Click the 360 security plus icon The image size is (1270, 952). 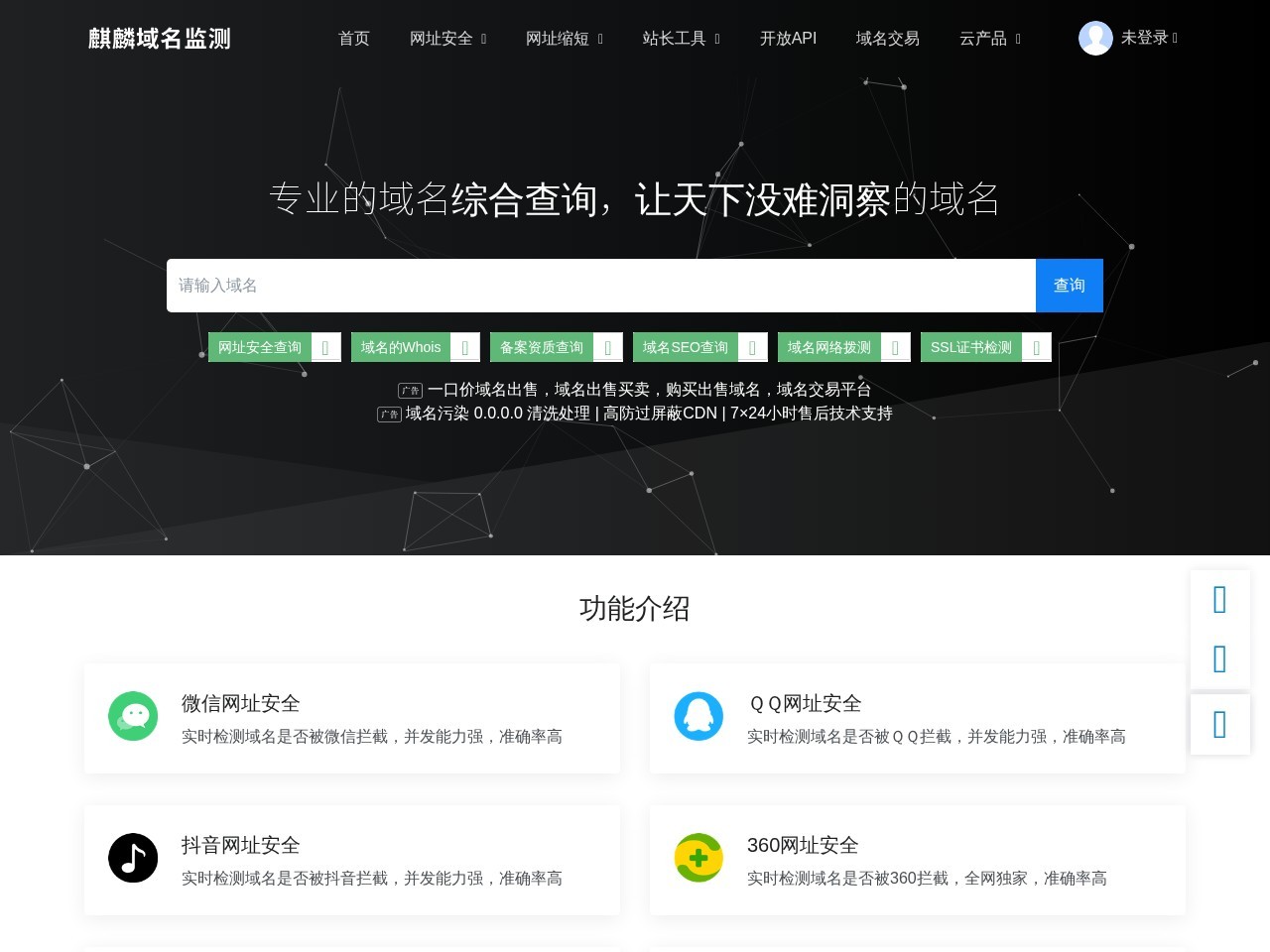tap(698, 858)
